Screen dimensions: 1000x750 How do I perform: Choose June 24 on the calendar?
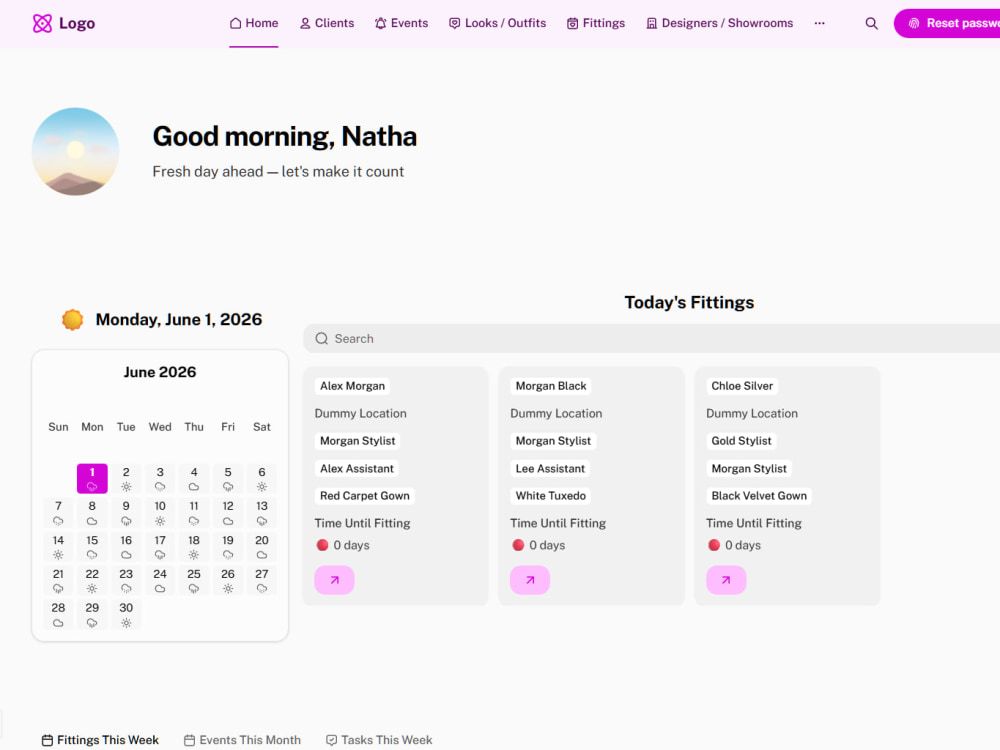click(x=160, y=580)
